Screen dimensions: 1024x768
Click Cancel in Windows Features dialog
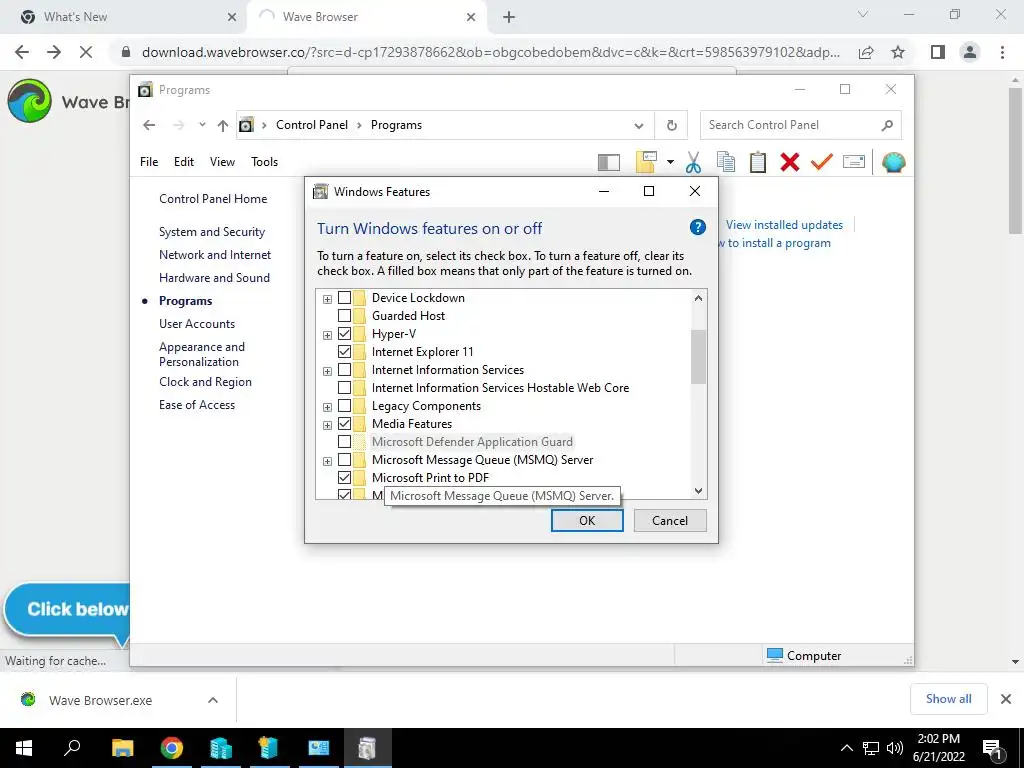[x=670, y=520]
